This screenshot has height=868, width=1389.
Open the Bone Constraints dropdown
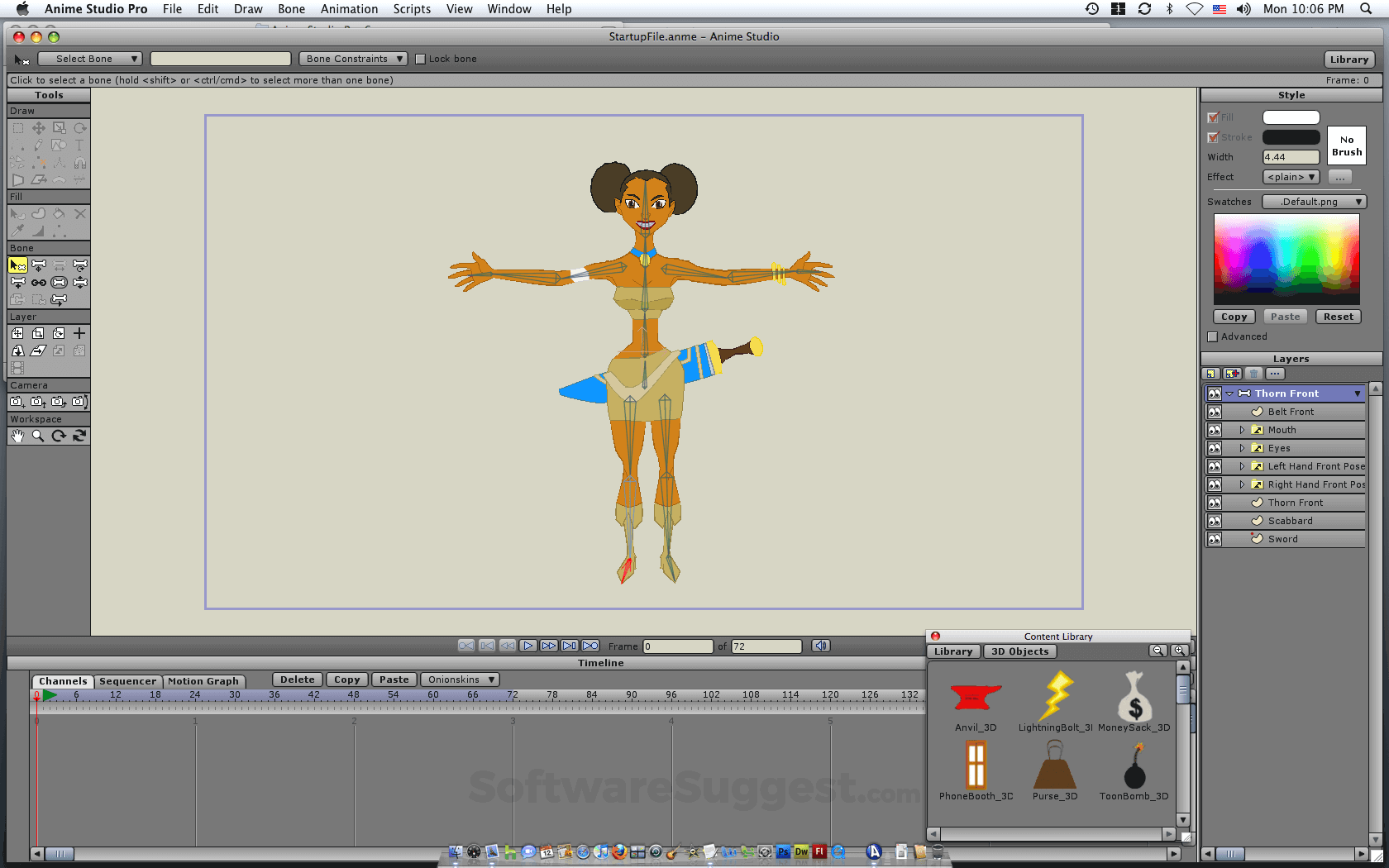coord(353,59)
